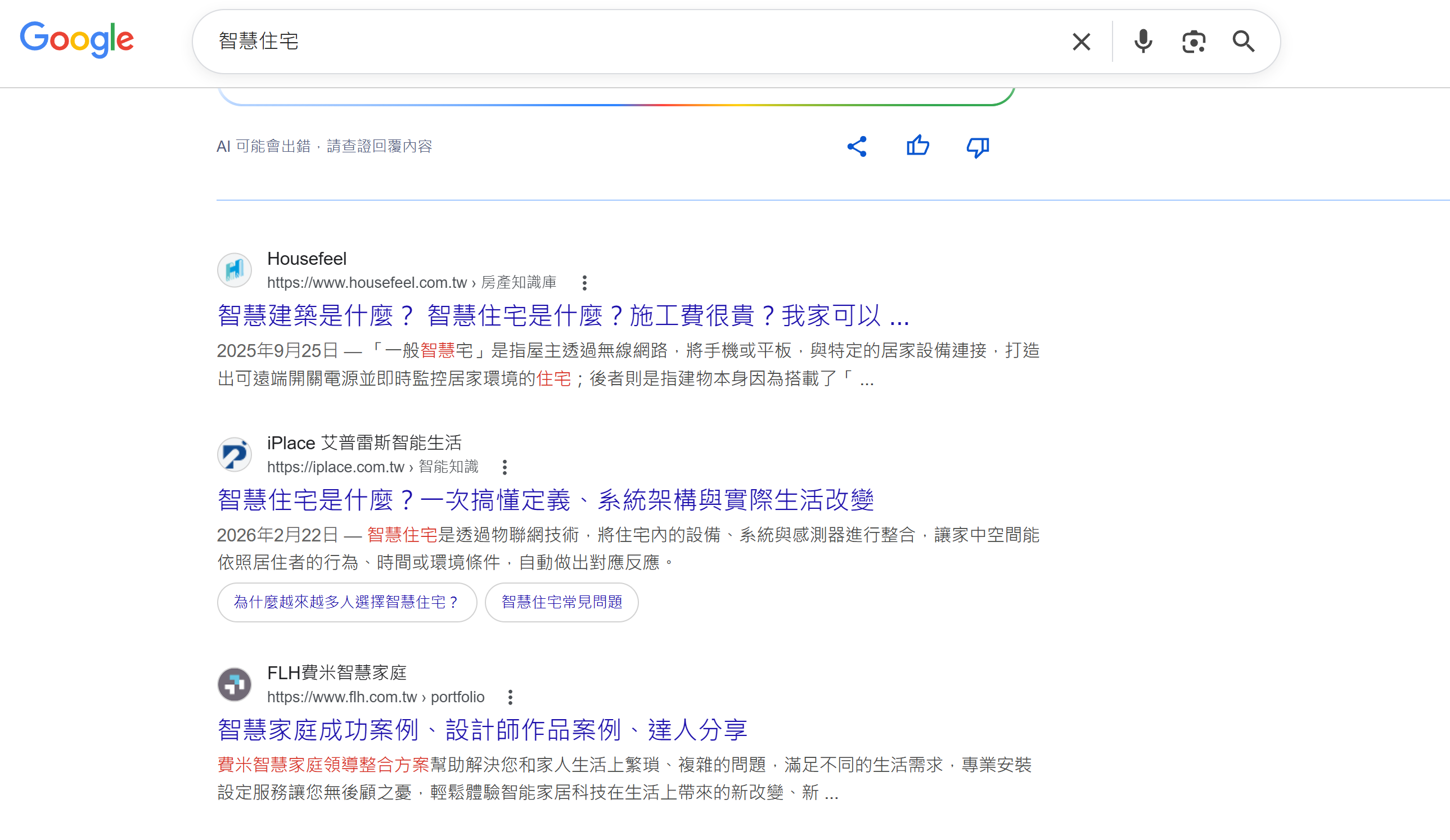Click the magnifying glass search button
This screenshot has width=1450, height=840.
(1243, 42)
